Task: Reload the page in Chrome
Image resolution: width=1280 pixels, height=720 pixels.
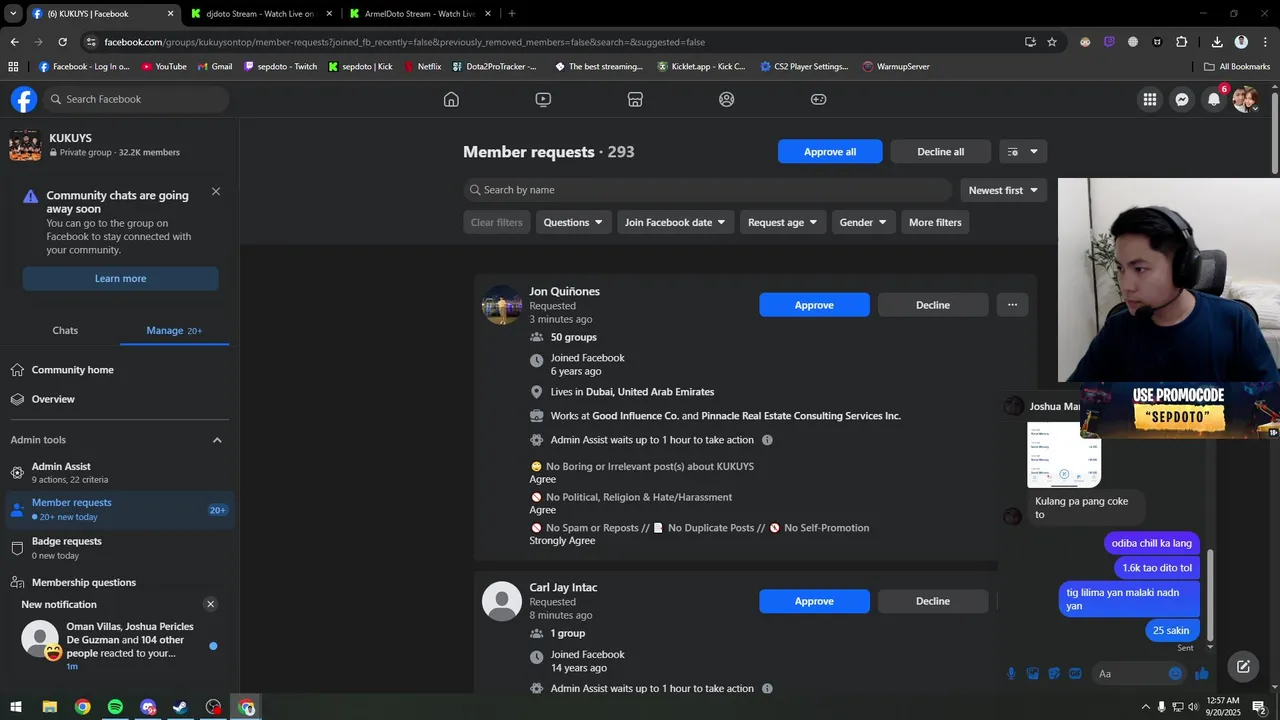Action: pos(62,42)
